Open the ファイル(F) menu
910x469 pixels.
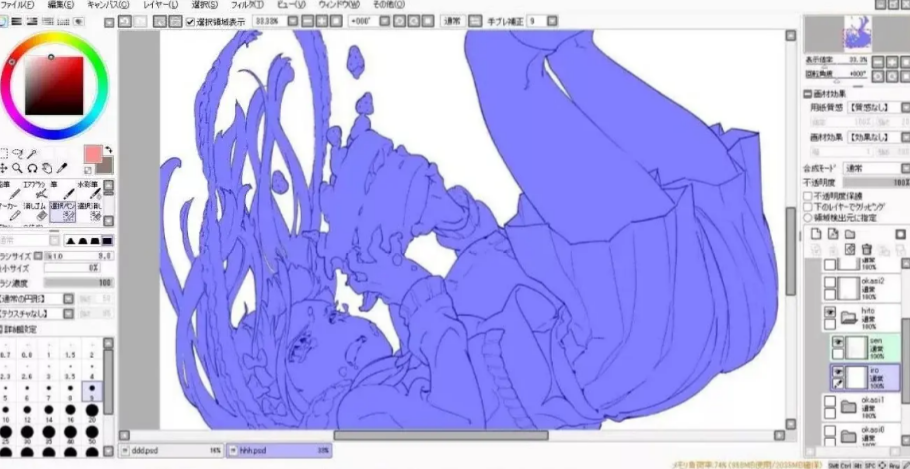[17, 5]
